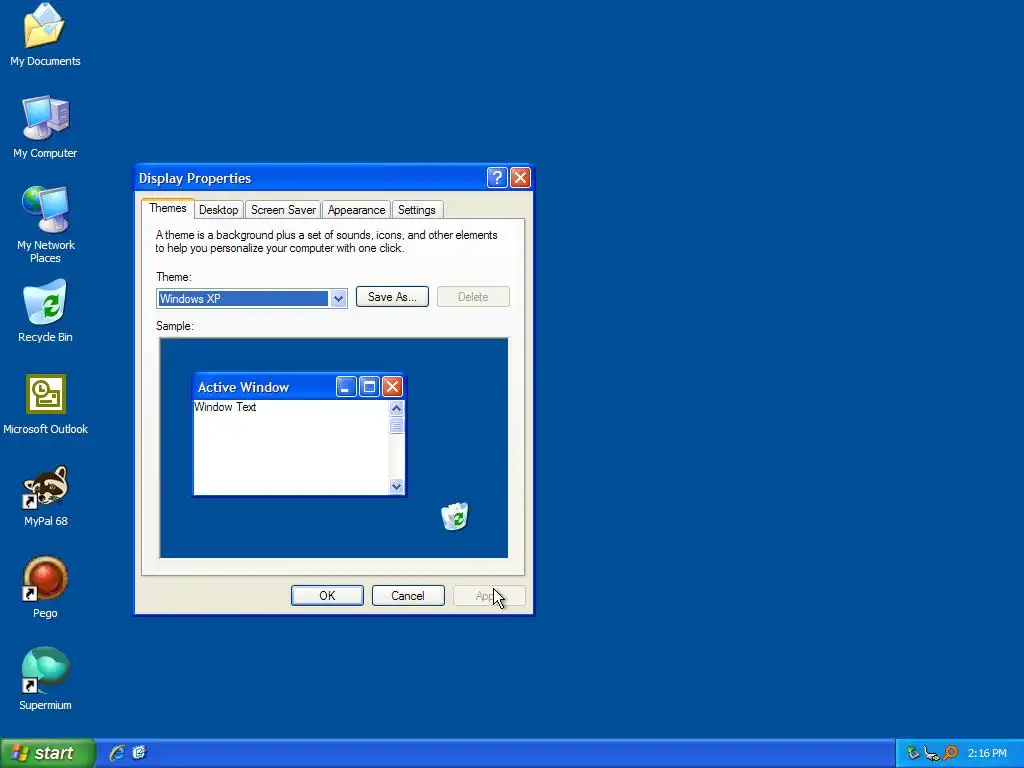Click the sample window's red close button
This screenshot has width=1024, height=768.
(392, 387)
